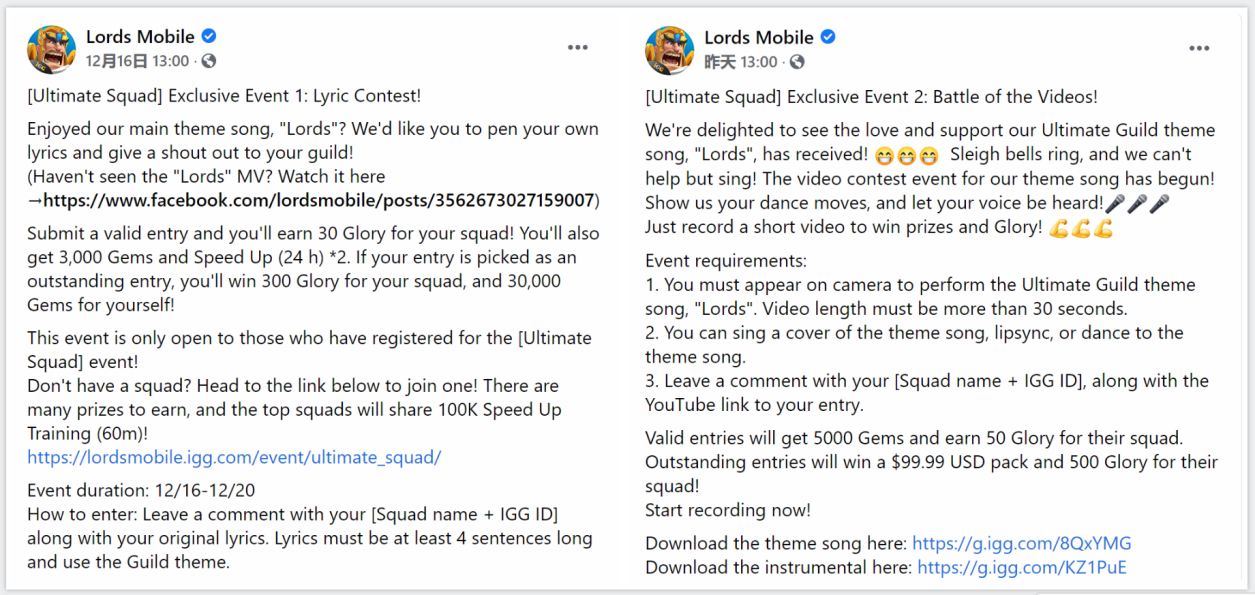Click verified badge on right post
This screenshot has height=595, width=1255.
tap(828, 37)
